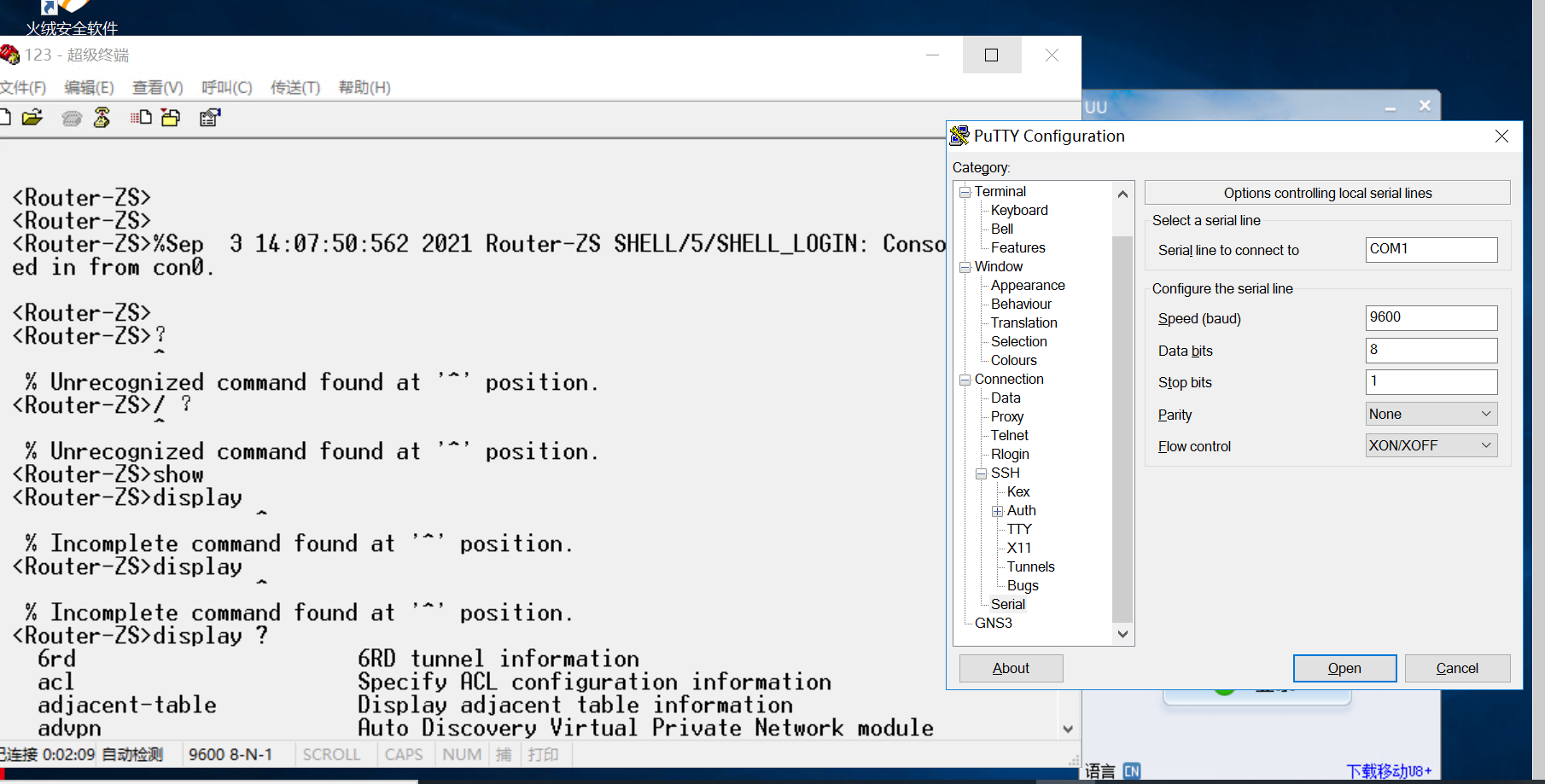Expand the Auth tree node
The height and width of the screenshot is (784, 1545).
click(x=998, y=511)
